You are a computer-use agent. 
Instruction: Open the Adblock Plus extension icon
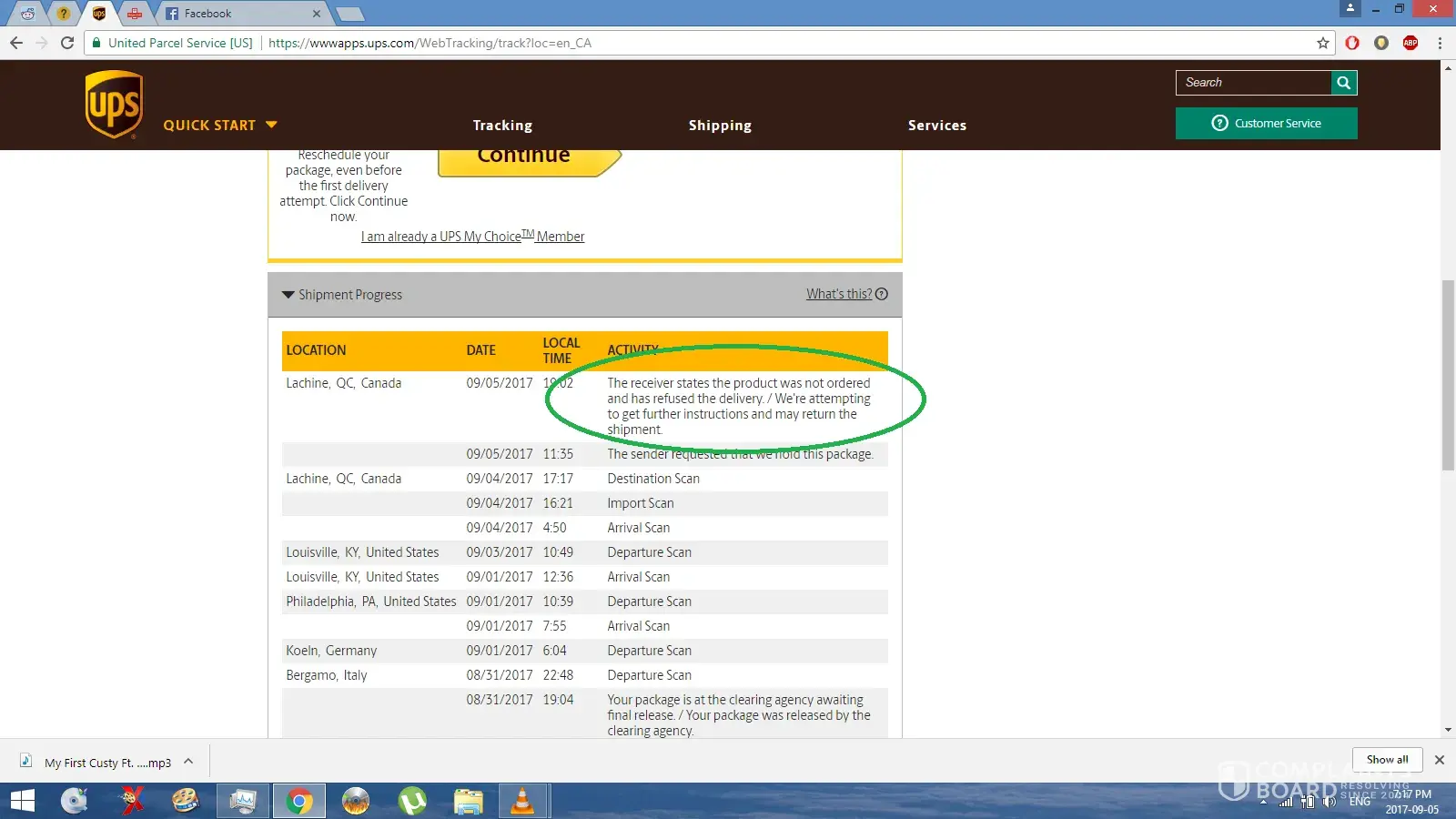click(x=1410, y=43)
